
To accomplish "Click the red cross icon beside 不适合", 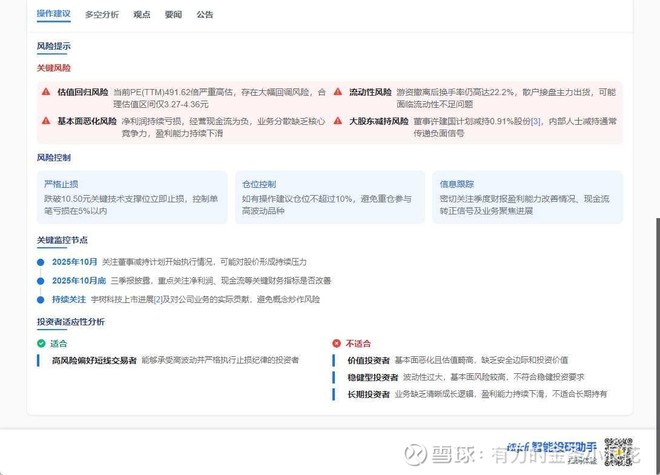I will [x=337, y=343].
